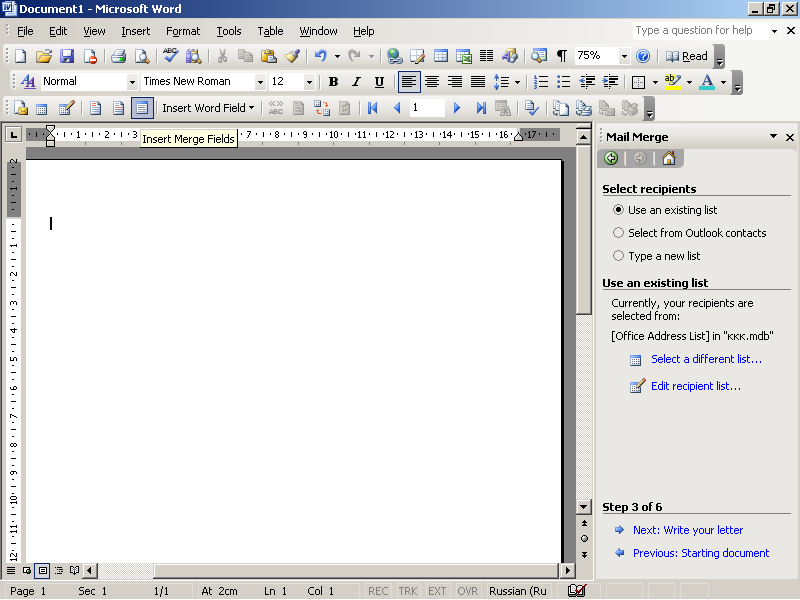
Task: Open Print Preview from the toolbar
Action: coord(141,56)
